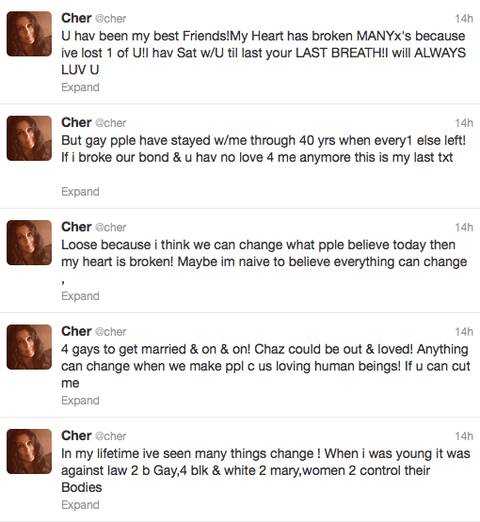
Task: Open Cher's avatar on the 'best Friends' tweet
Action: coord(29,34)
